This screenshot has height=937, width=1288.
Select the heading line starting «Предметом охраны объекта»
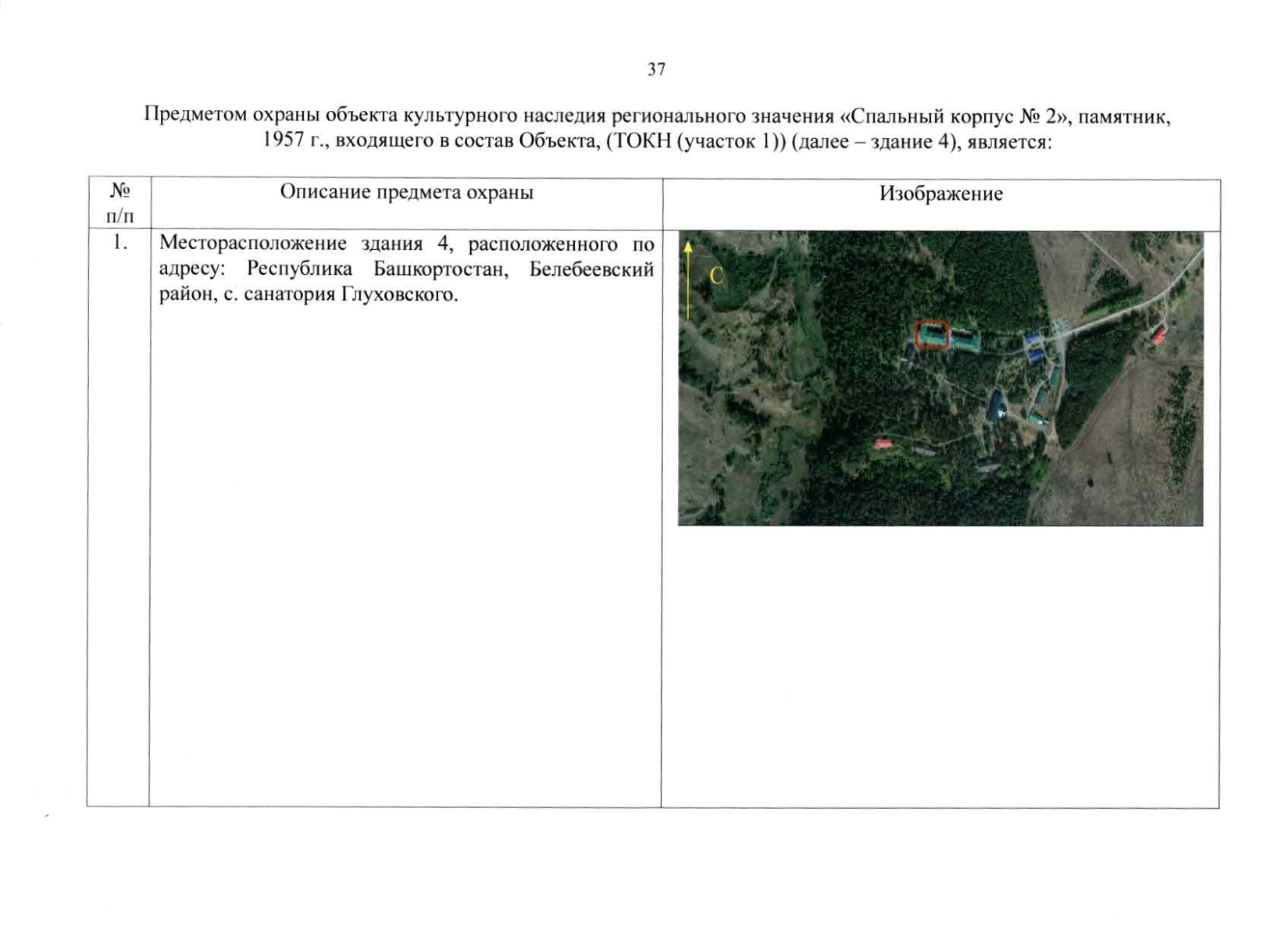[657, 116]
